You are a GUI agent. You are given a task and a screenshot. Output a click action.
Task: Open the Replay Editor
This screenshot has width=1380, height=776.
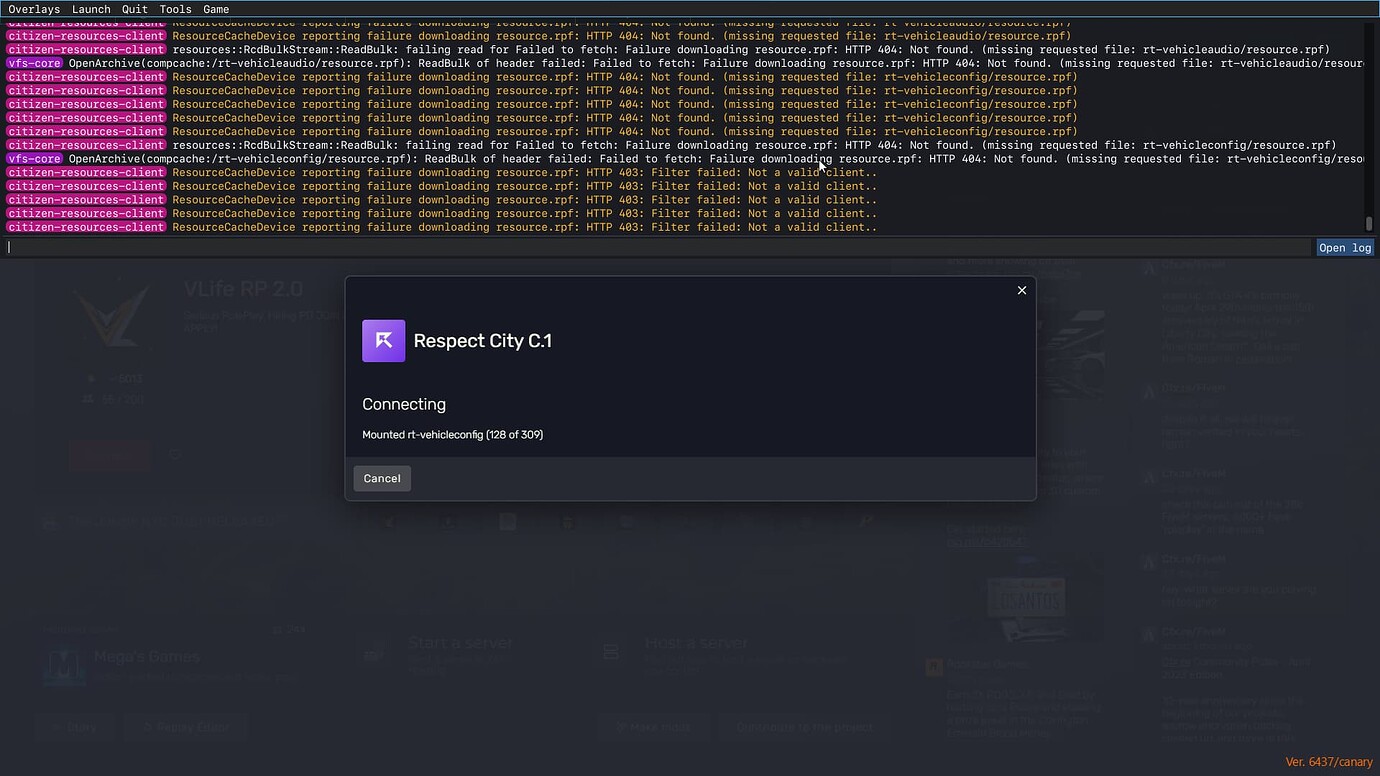click(186, 727)
